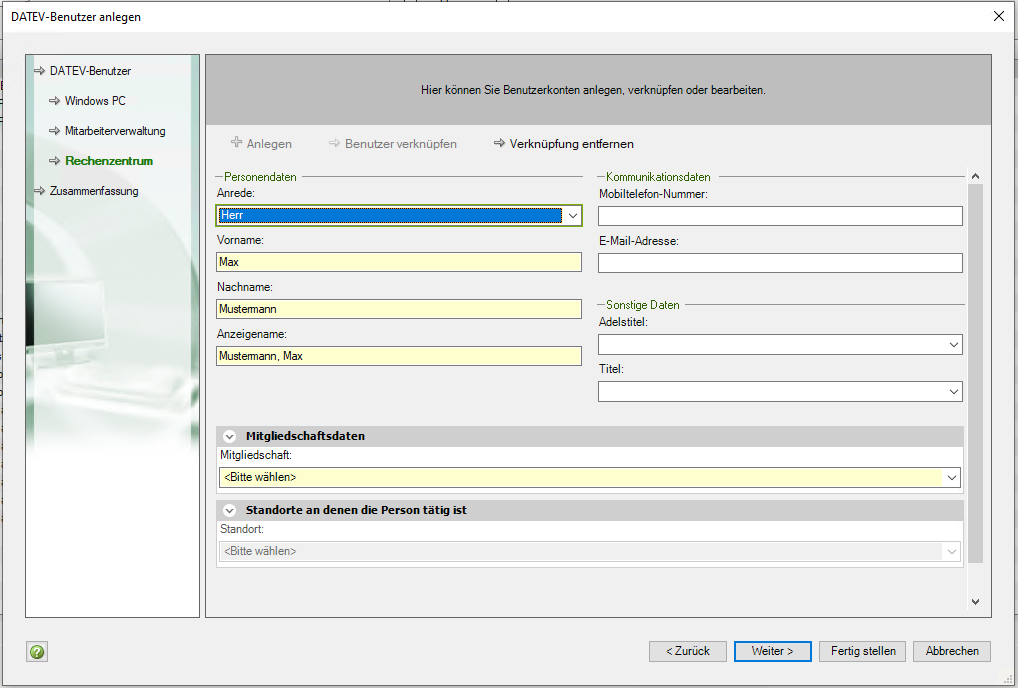Click the Anzeigename input field
Viewport: 1018px width, 688px height.
399,356
